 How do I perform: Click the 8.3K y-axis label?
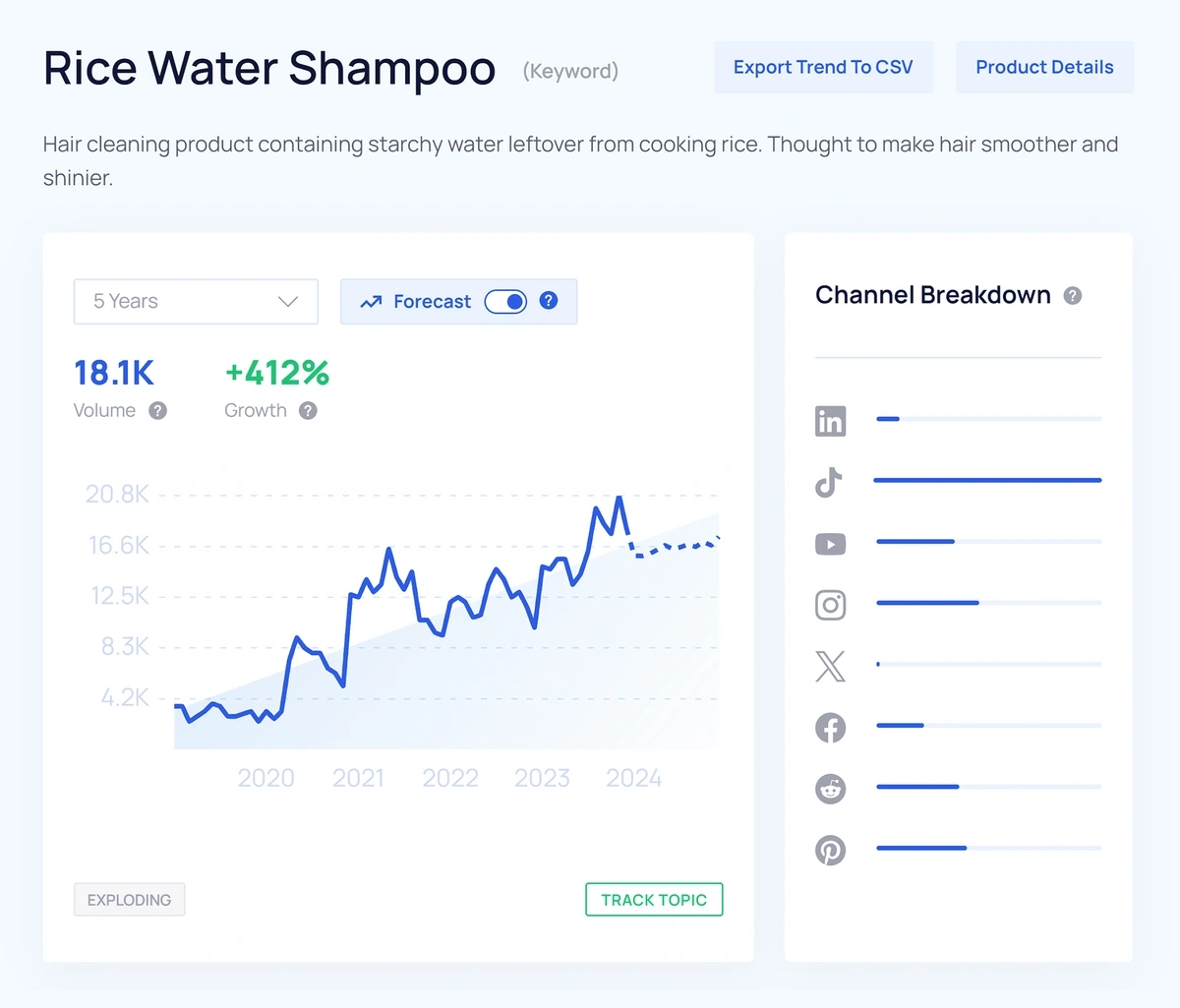click(x=125, y=647)
